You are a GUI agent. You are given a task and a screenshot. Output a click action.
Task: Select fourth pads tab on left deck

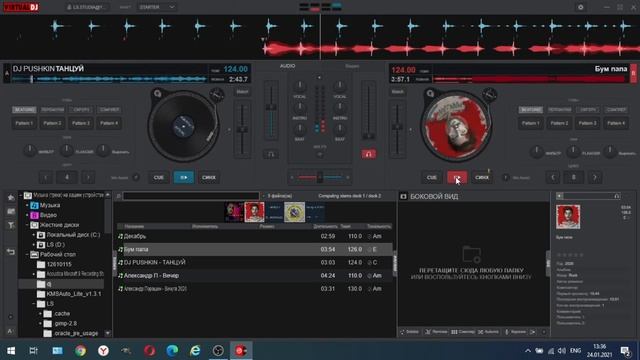[109, 110]
